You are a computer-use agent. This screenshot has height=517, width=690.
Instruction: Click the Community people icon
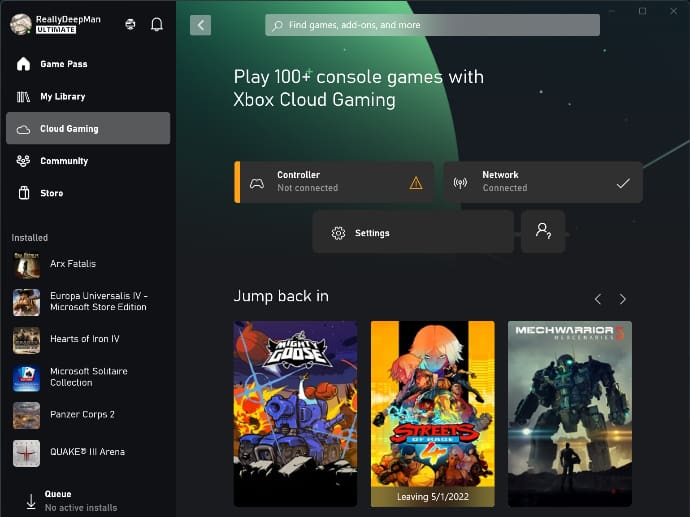23,161
